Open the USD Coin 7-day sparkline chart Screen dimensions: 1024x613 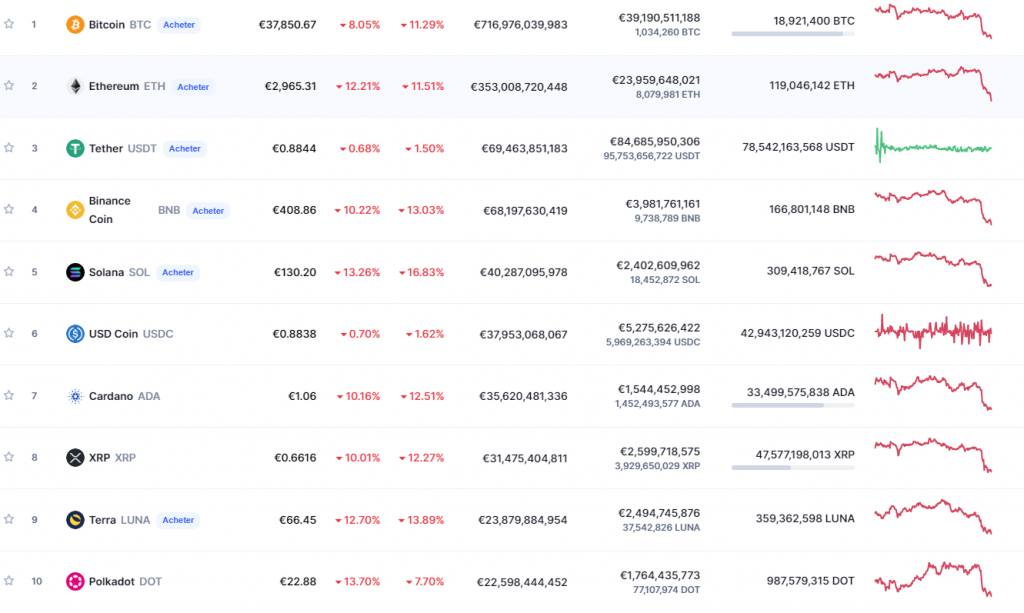click(933, 333)
